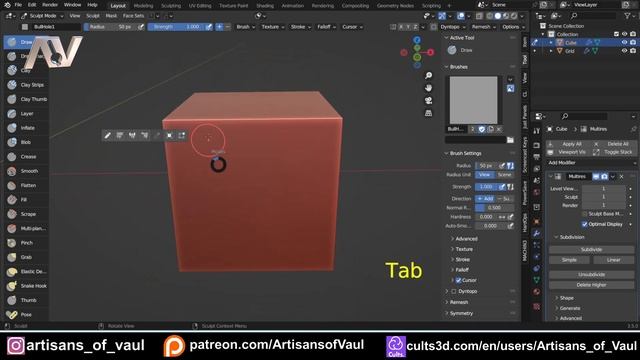Click the zoom magnifier viewport icon

[428, 76]
